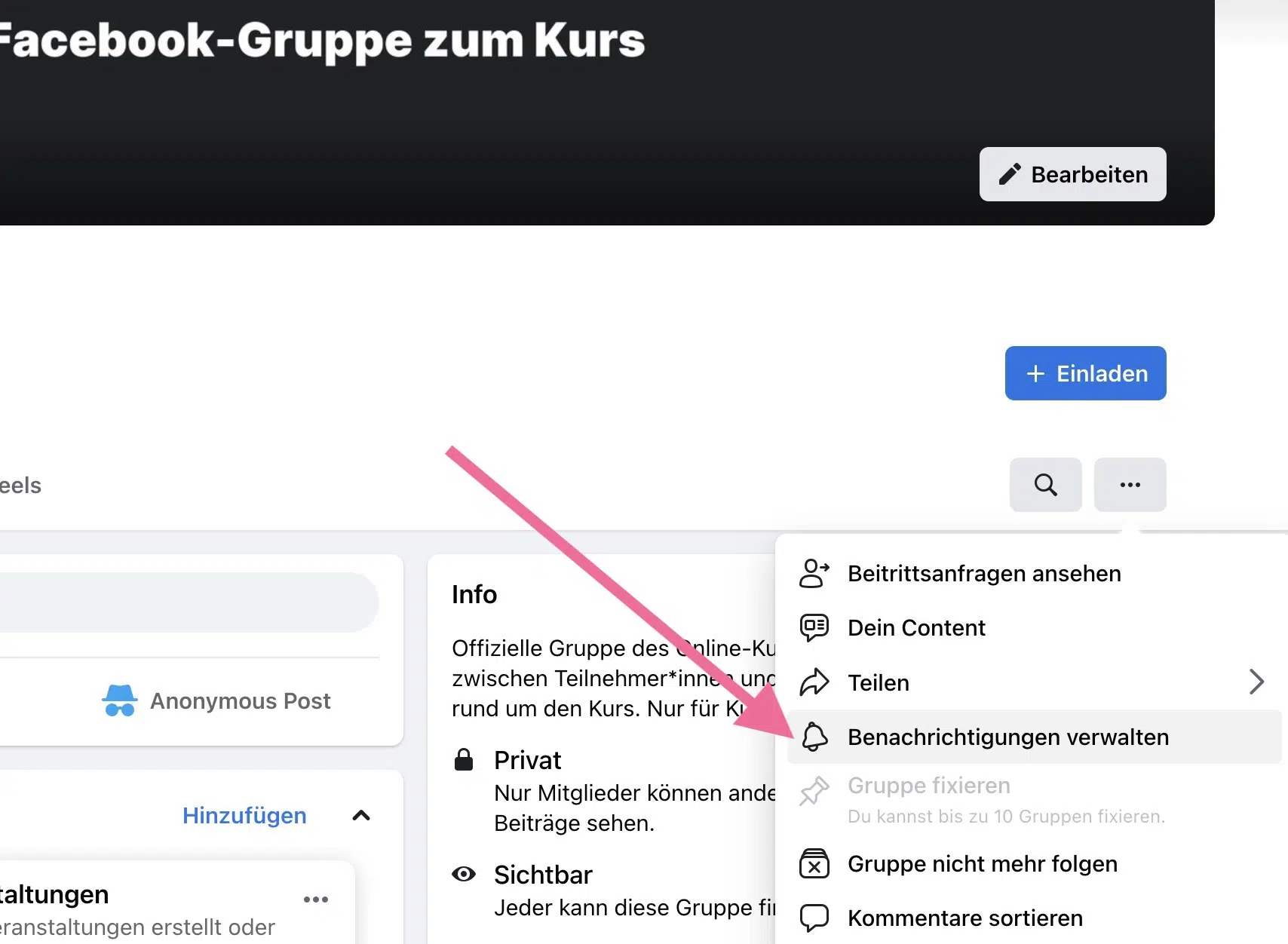Click the unfollow group box icon
Viewport: 1288px width, 944px height.
pos(814,863)
